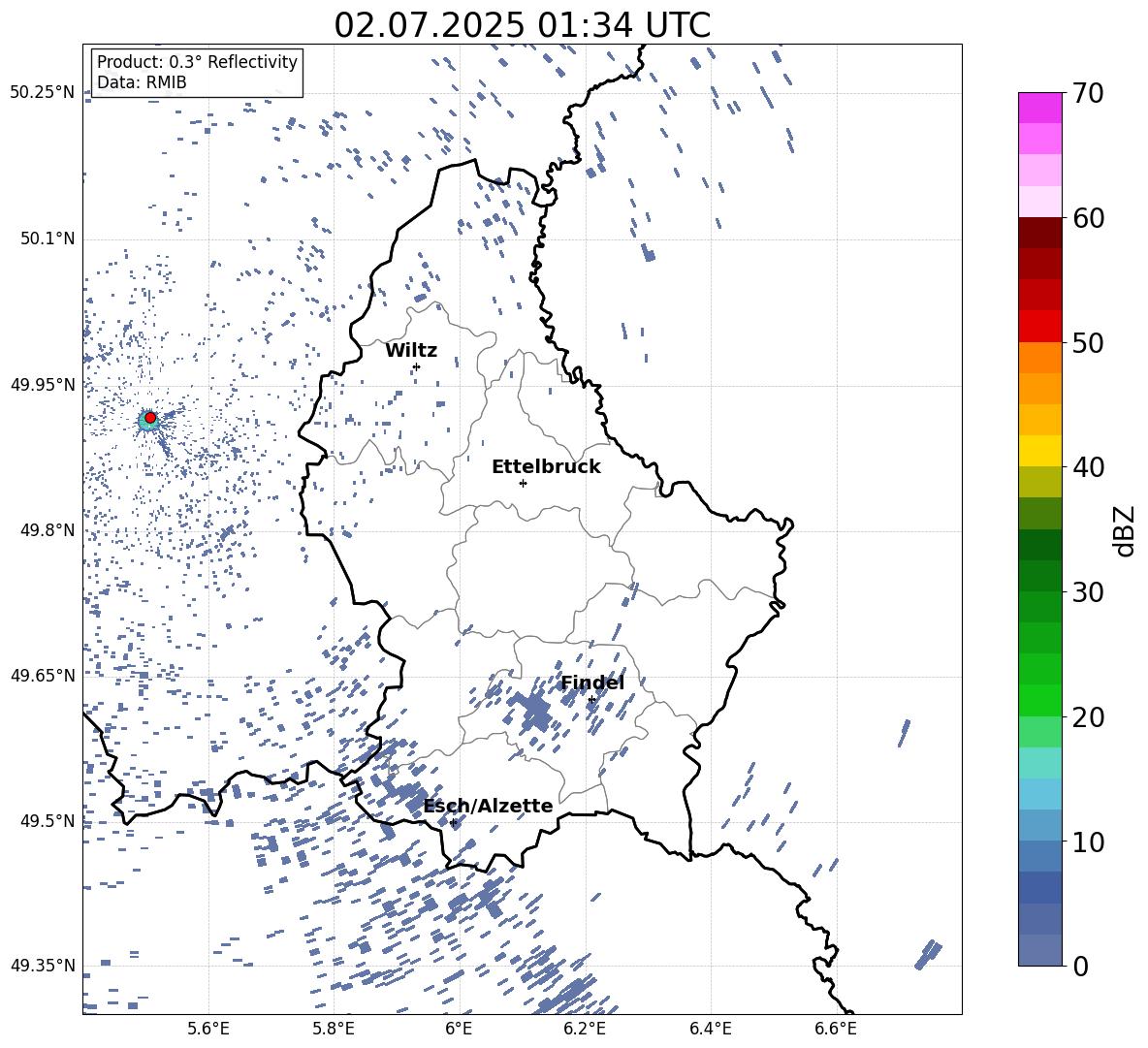Click the 20 tick label on colorbar
1148x1048 pixels.
click(x=1088, y=717)
